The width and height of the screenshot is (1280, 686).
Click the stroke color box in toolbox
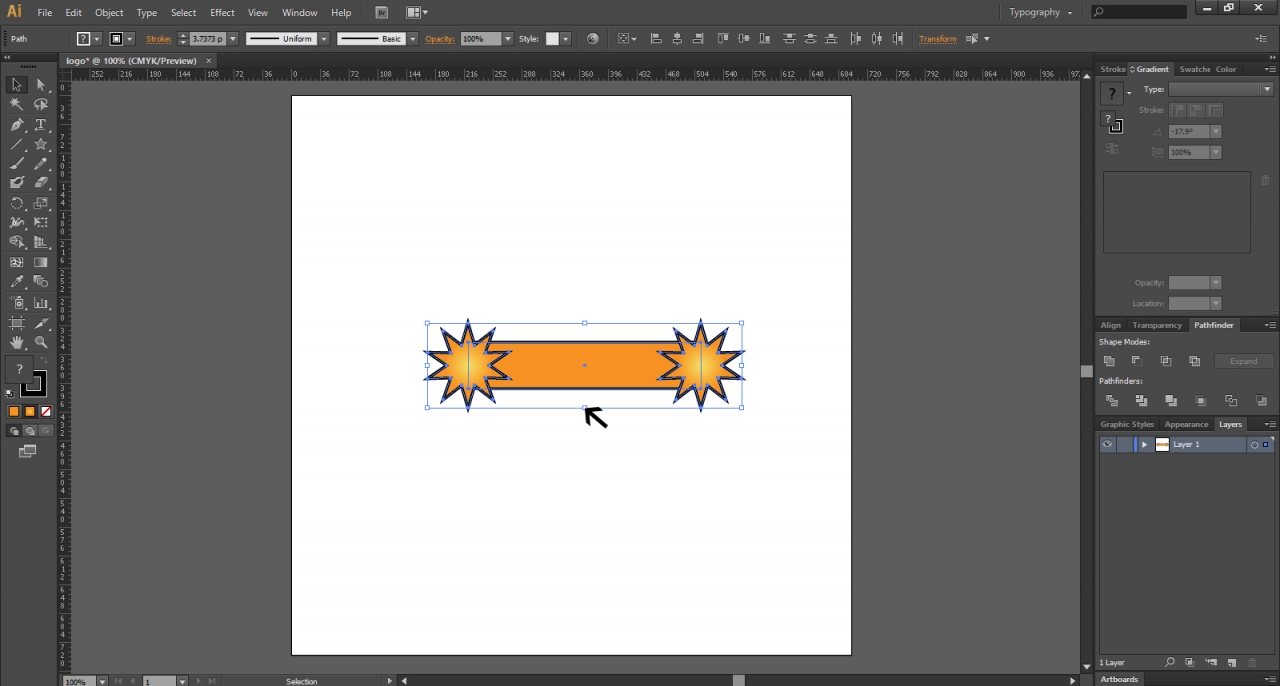tap(34, 384)
